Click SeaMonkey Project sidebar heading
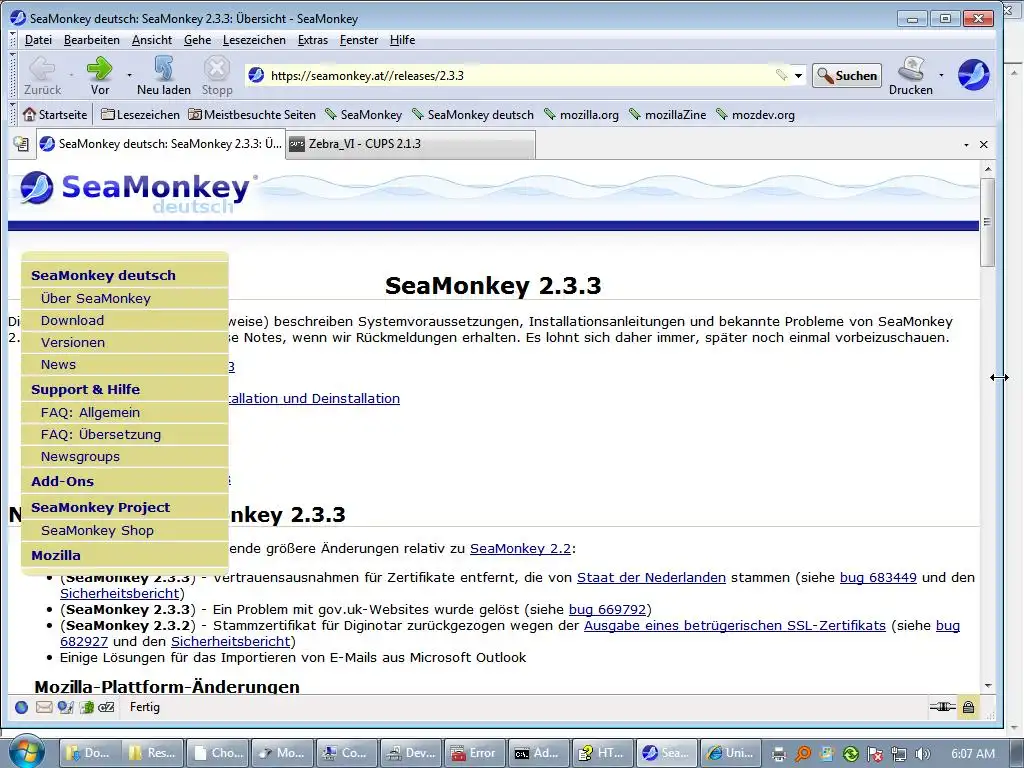This screenshot has width=1024, height=768. click(100, 507)
